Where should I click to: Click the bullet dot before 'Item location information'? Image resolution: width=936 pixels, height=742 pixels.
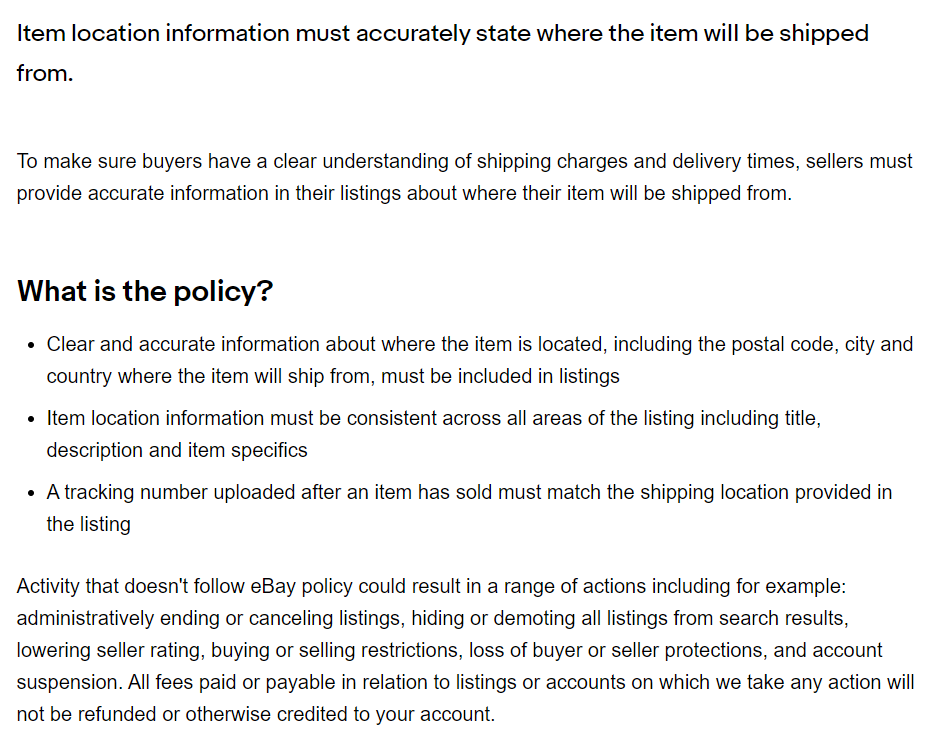(32, 419)
